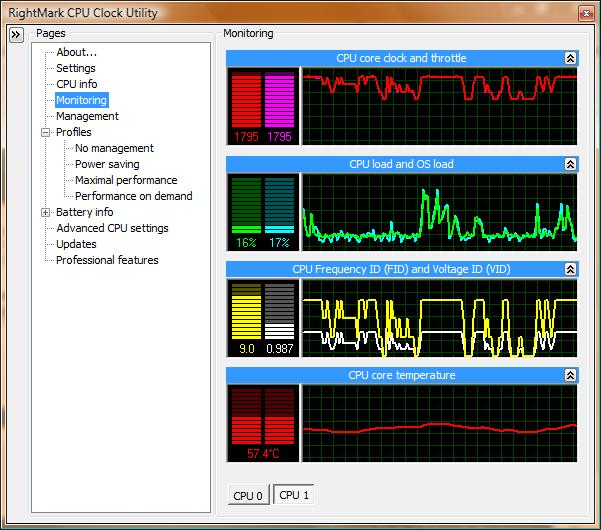Click the white VID bar meter
The height and width of the screenshot is (530, 601).
click(x=279, y=311)
